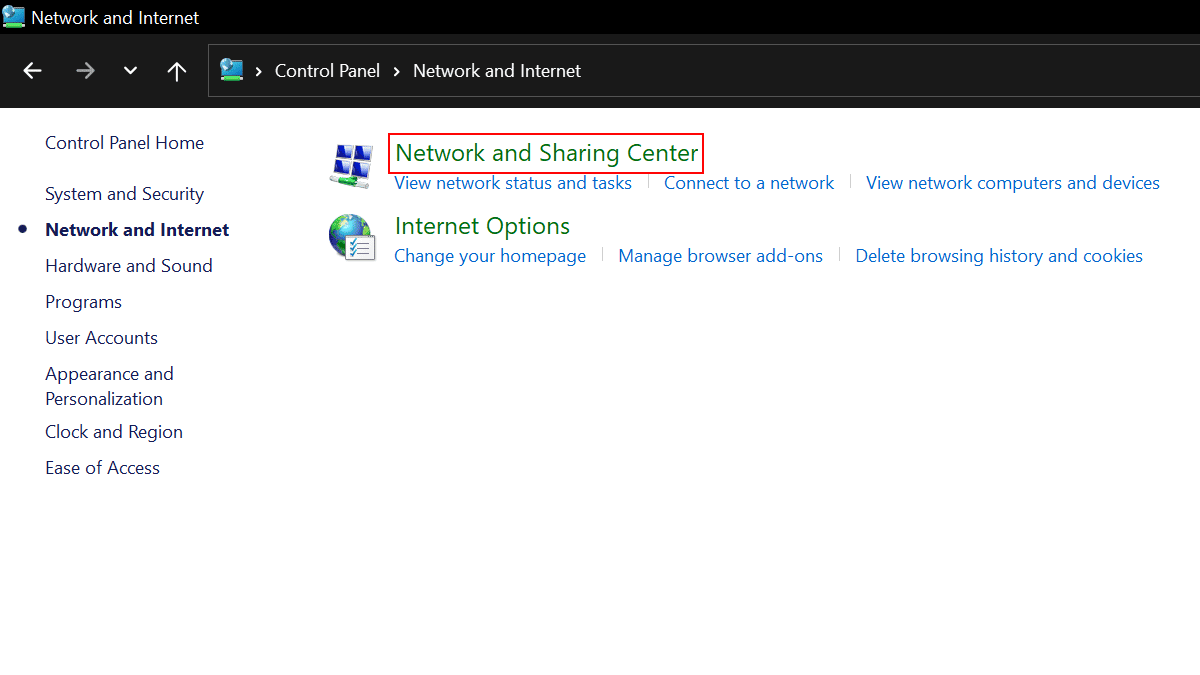Image resolution: width=1200 pixels, height=675 pixels.
Task: Click Delete browsing history and cookies
Action: click(998, 256)
